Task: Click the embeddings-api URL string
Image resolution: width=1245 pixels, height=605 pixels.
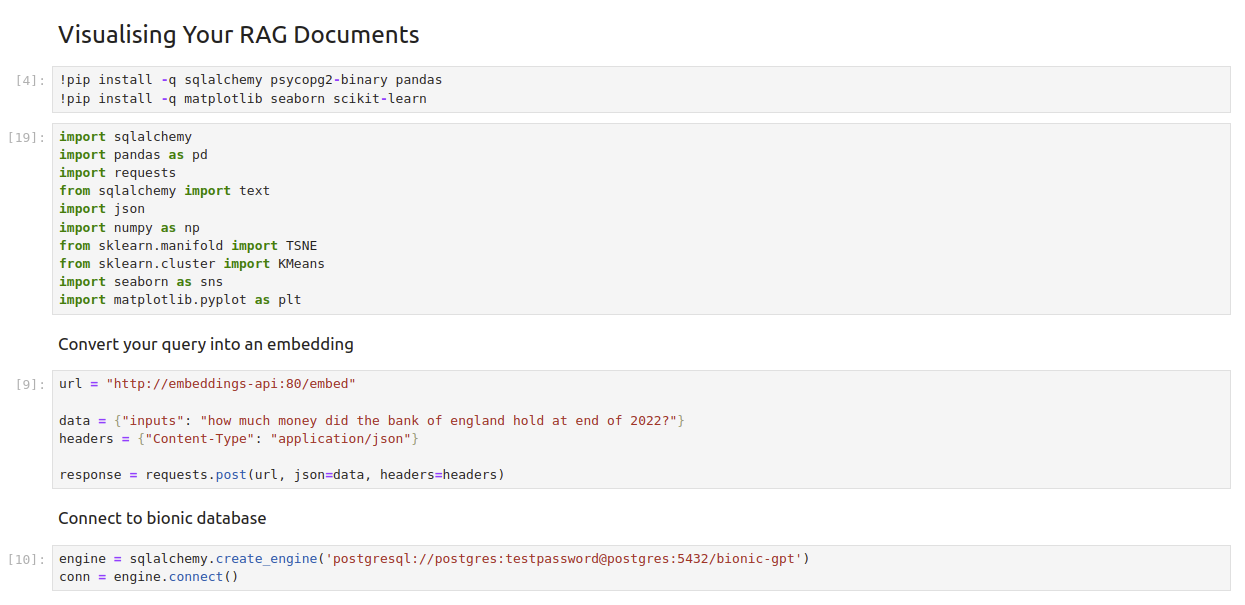Action: pyautogui.click(x=231, y=384)
